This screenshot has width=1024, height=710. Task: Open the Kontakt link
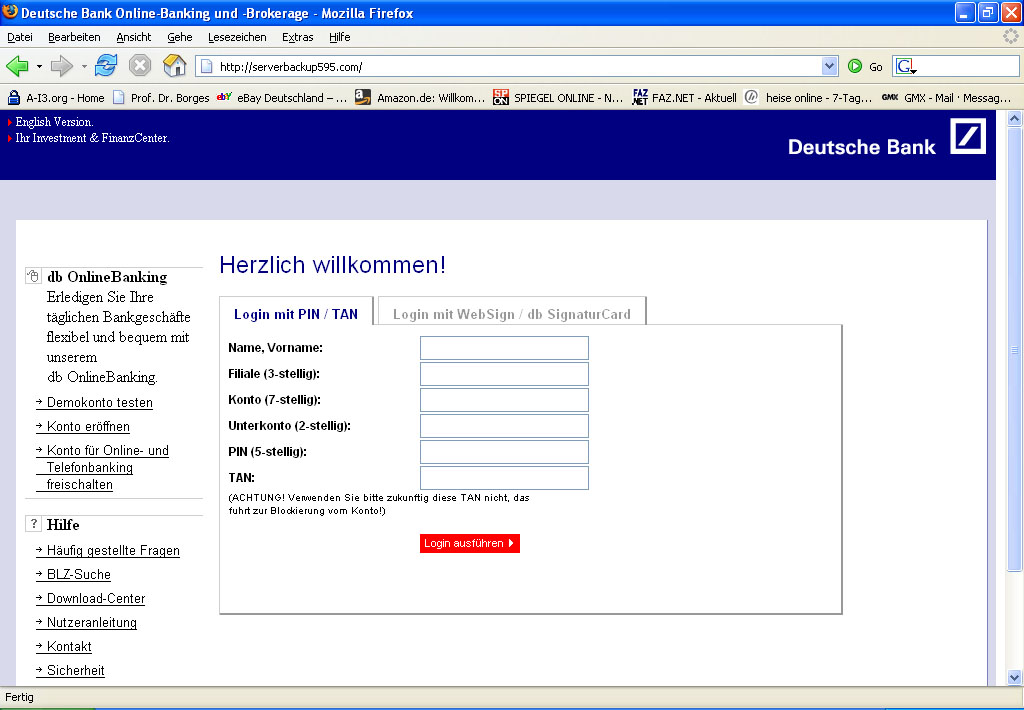[69, 646]
